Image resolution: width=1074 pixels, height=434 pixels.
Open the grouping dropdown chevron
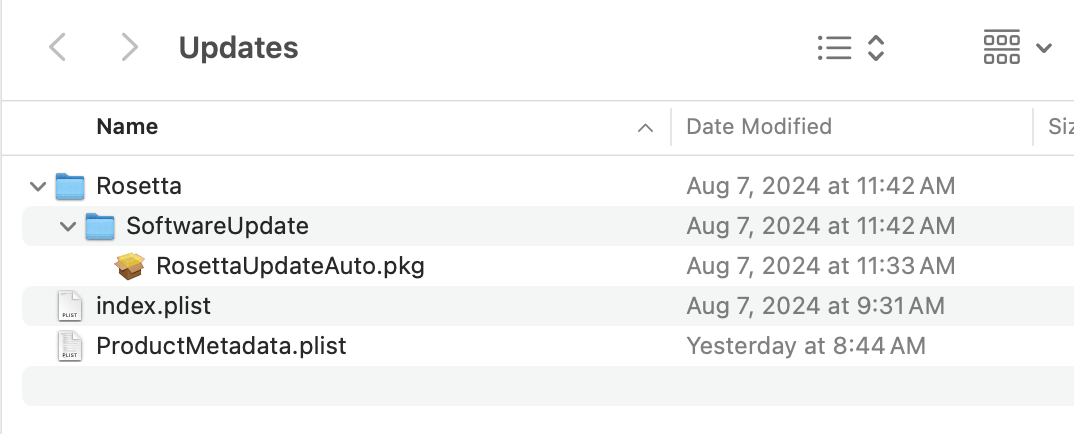click(1044, 48)
